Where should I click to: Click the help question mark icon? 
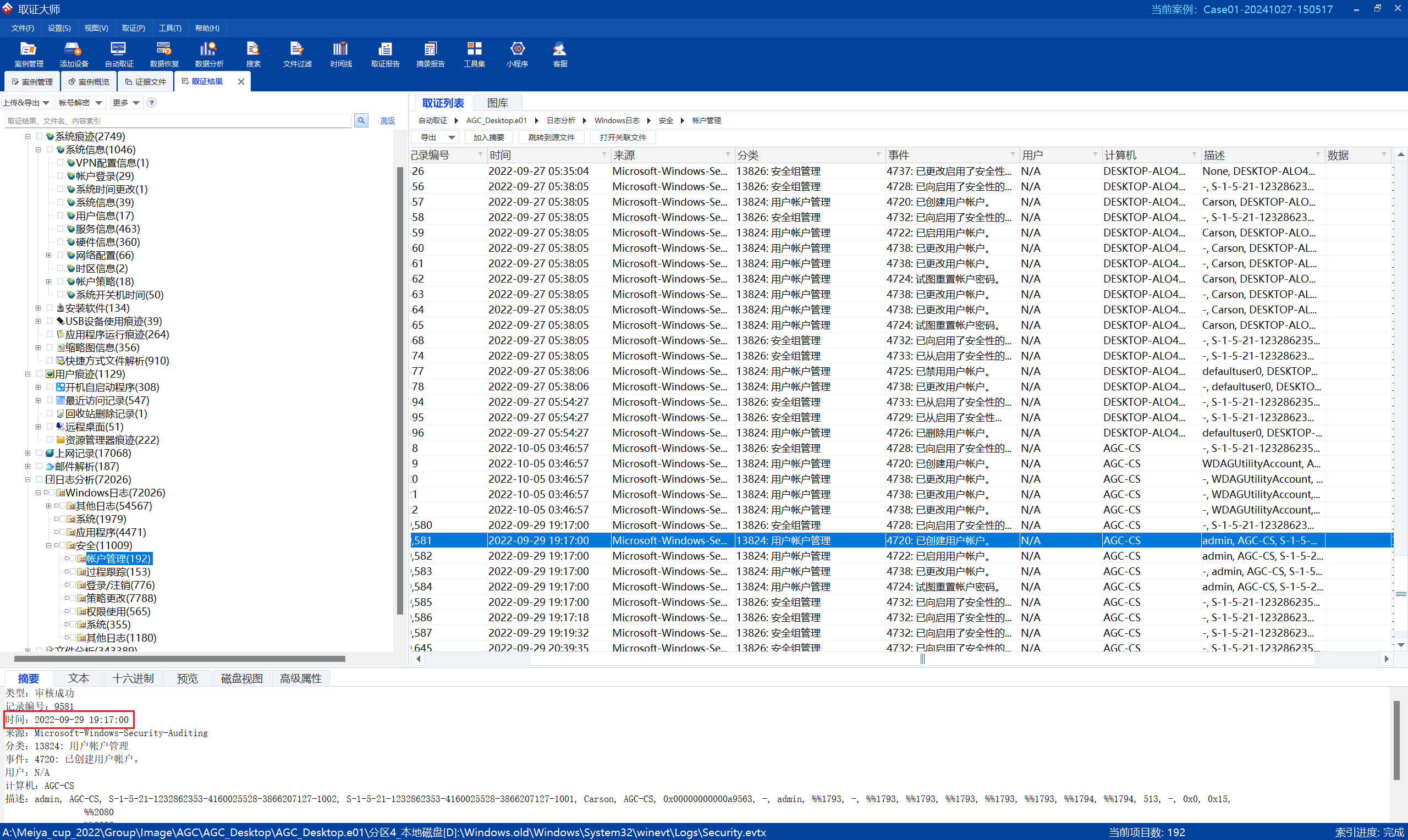tap(152, 102)
